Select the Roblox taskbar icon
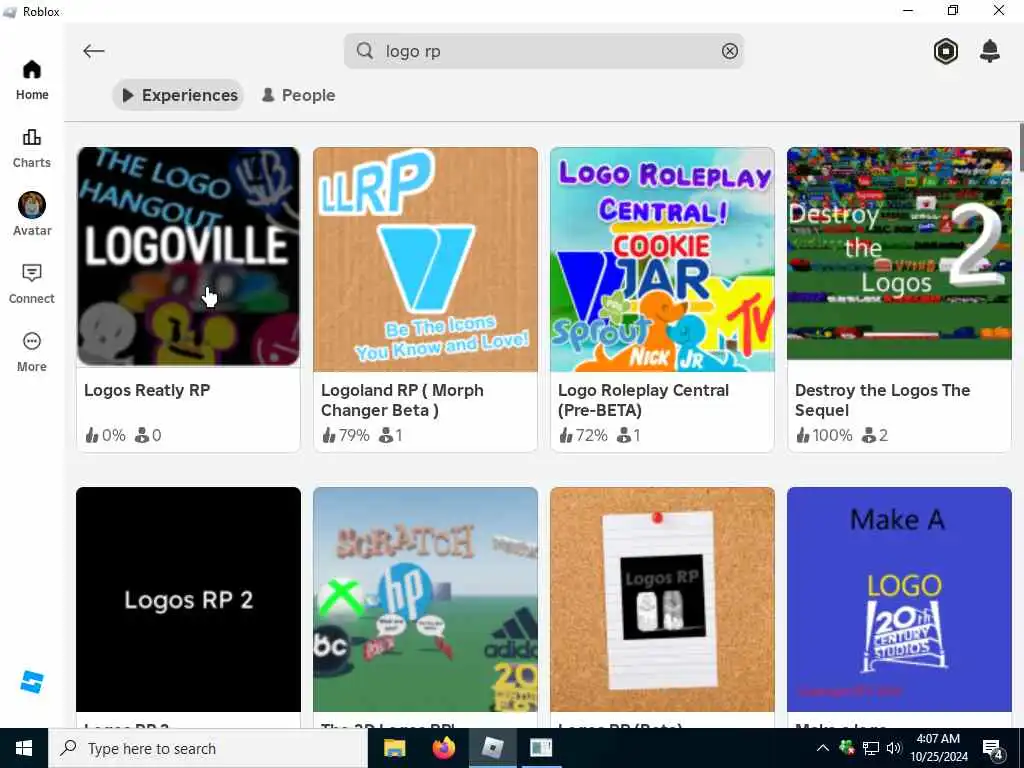 (492, 748)
